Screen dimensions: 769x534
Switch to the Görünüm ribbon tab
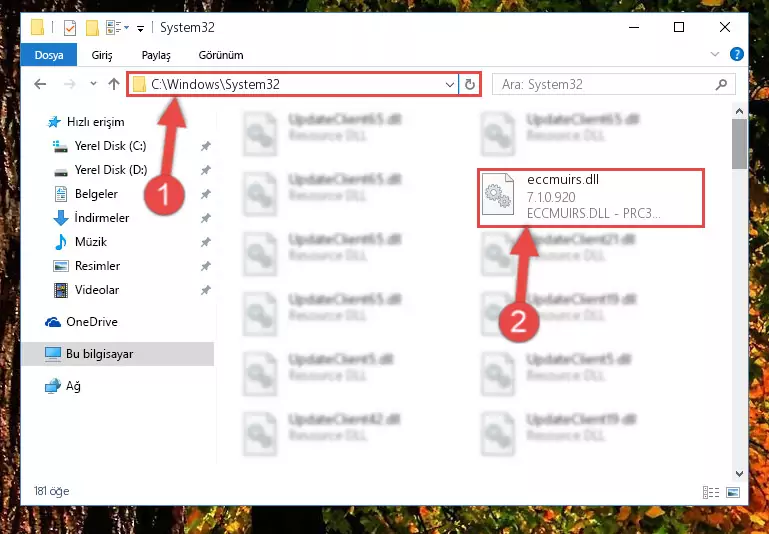point(221,55)
